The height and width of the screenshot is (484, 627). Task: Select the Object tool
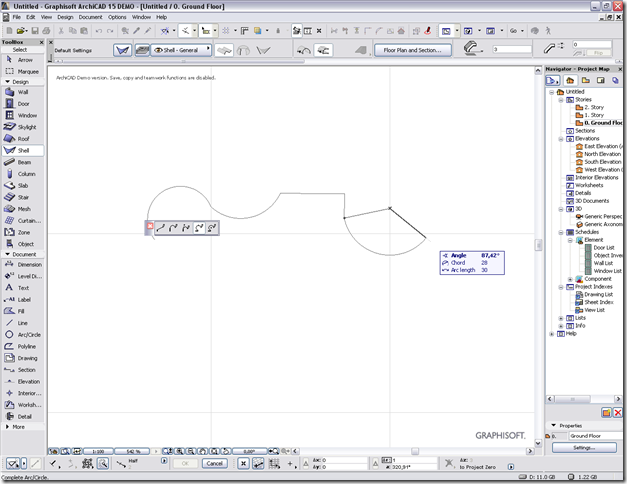(22, 244)
